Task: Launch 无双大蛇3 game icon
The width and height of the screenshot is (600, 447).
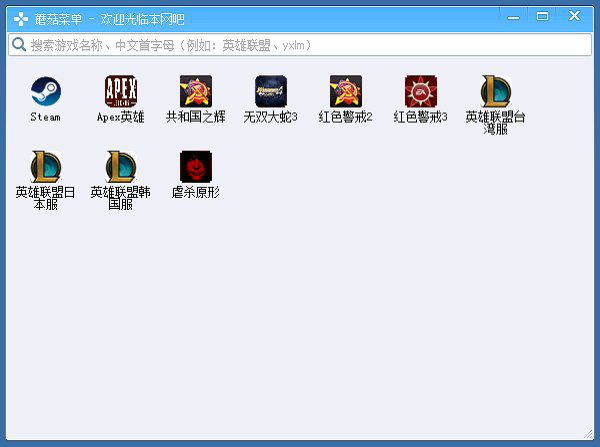Action: click(x=271, y=91)
